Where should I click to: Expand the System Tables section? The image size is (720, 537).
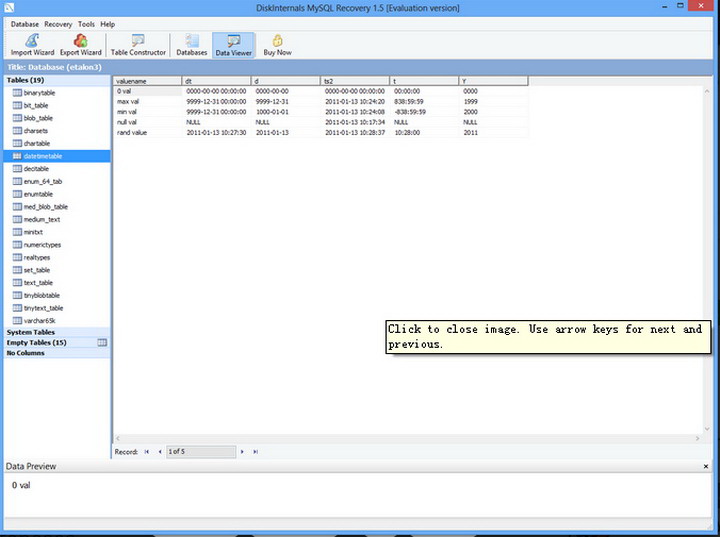coord(57,332)
